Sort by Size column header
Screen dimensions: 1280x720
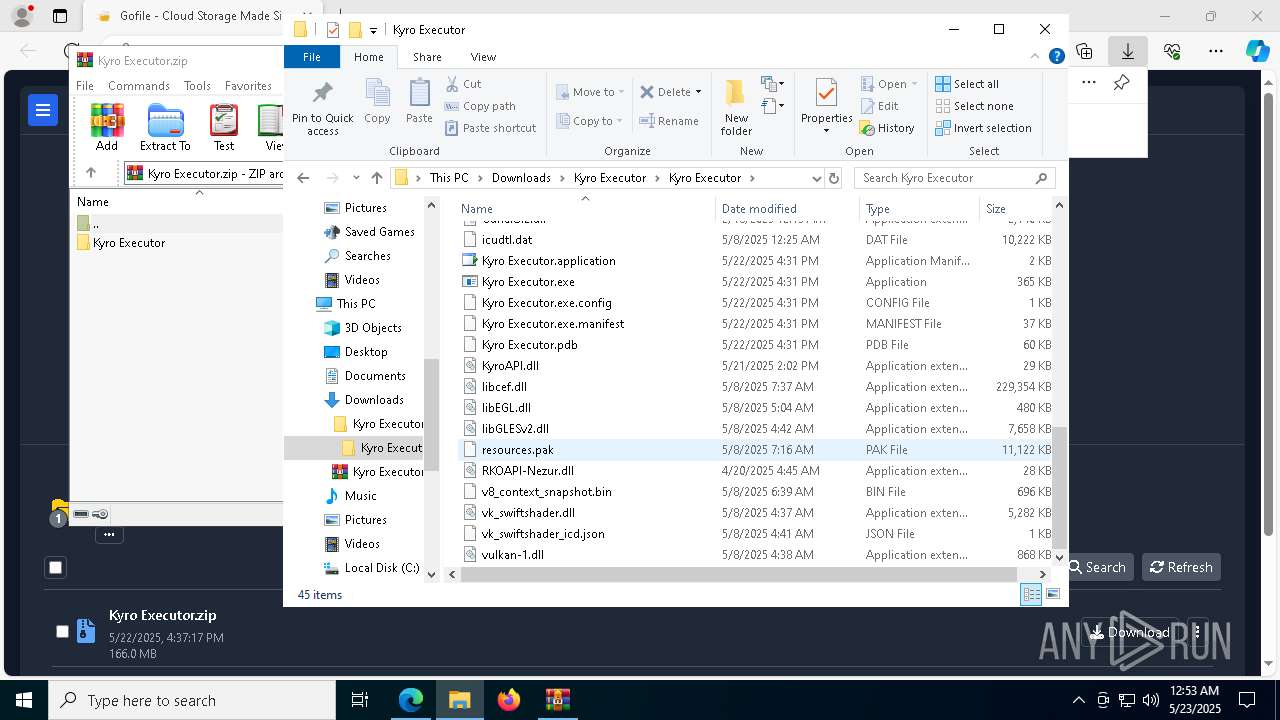click(1017, 208)
